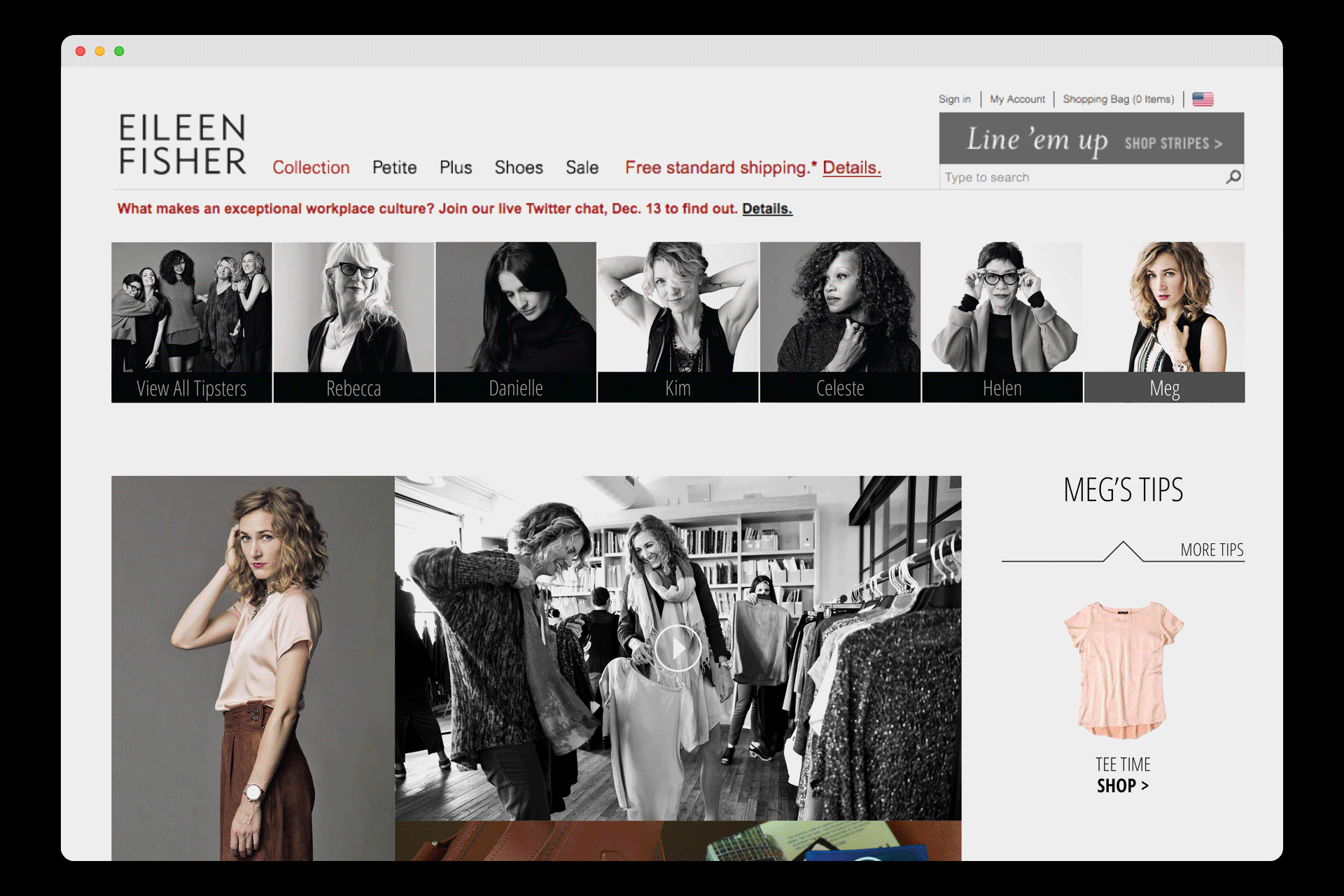Click the search magnifier icon

[x=1233, y=177]
